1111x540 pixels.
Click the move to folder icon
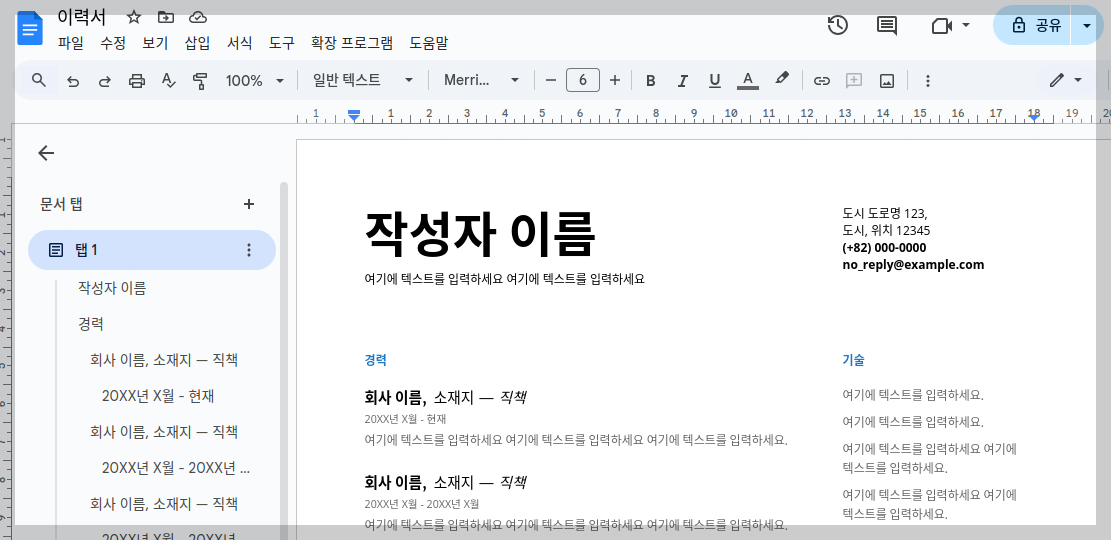[166, 17]
